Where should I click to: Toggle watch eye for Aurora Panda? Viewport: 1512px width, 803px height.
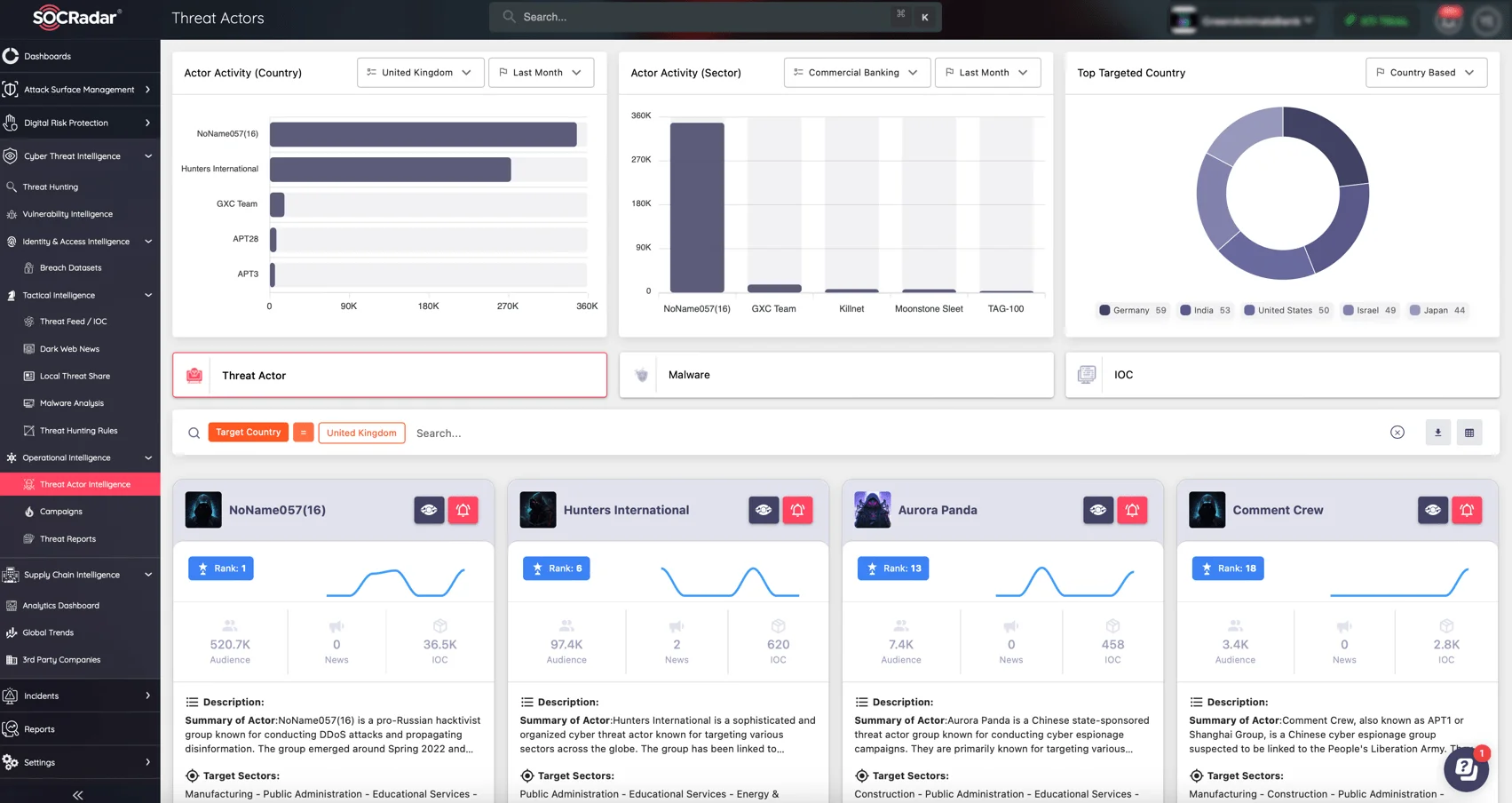[1098, 510]
